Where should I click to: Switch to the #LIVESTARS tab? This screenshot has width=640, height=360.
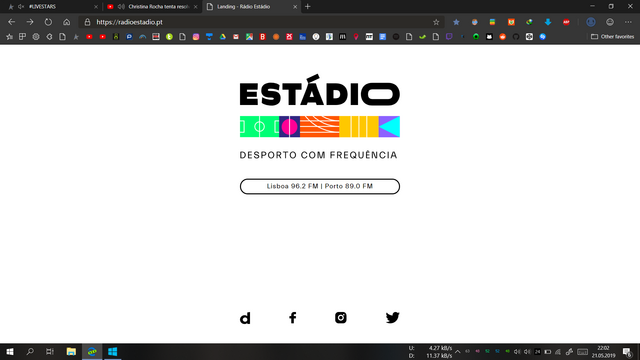pos(53,7)
